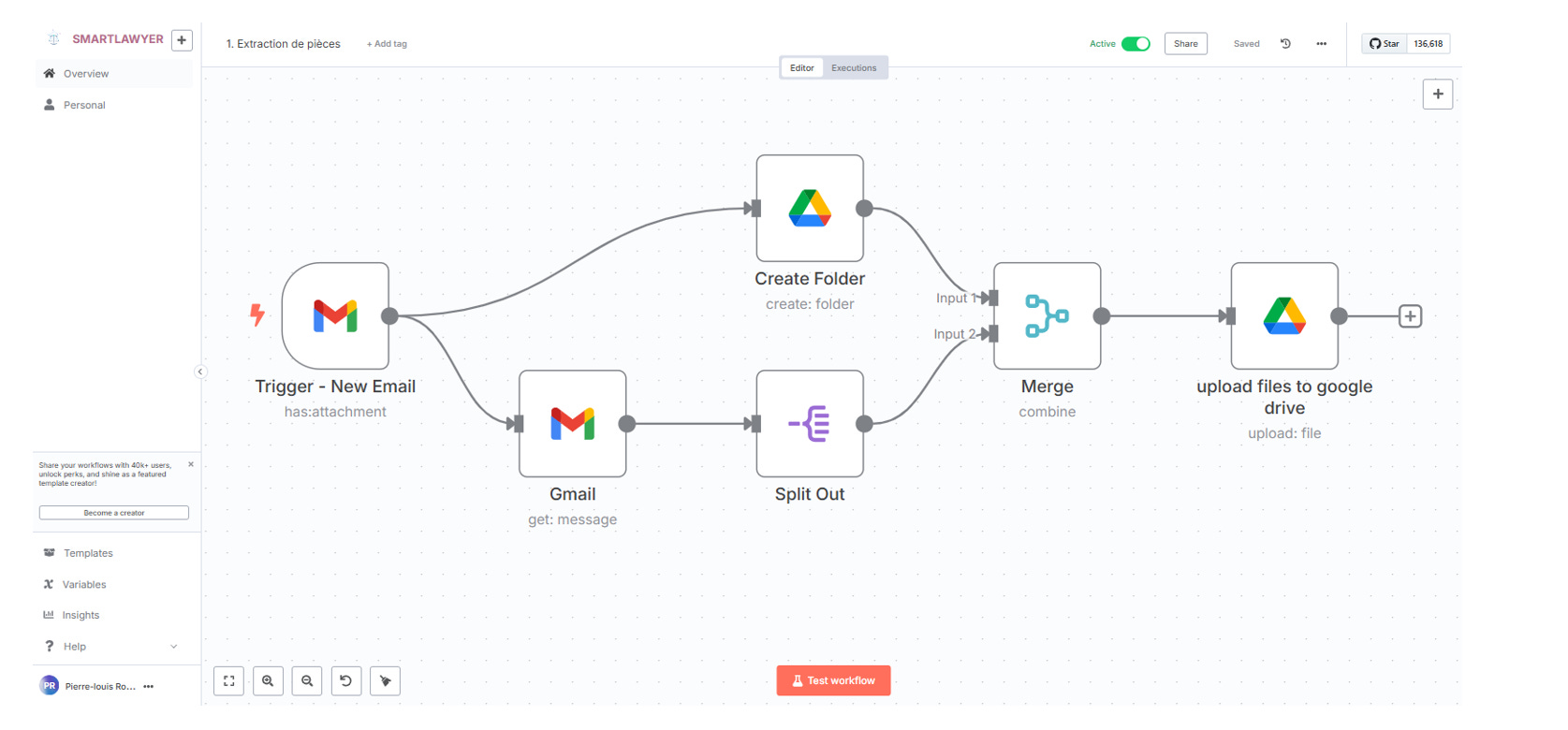Open the Create Folder Google Drive node
Screen dimensions: 1568x730
click(x=810, y=208)
